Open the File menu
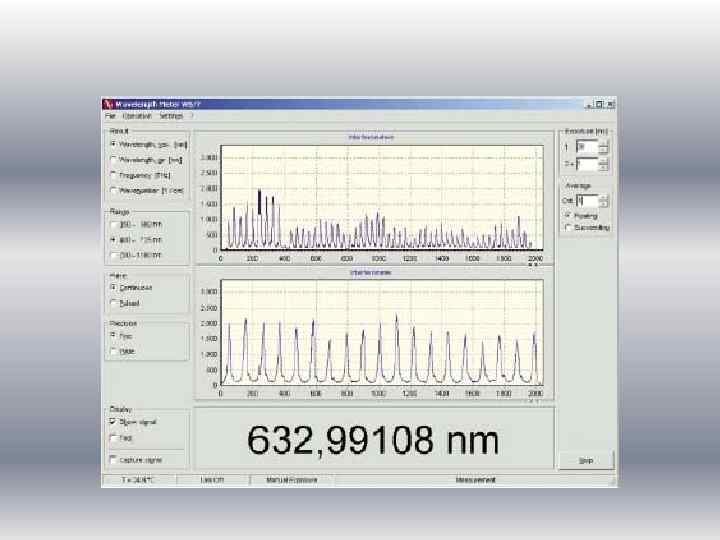 109,116
